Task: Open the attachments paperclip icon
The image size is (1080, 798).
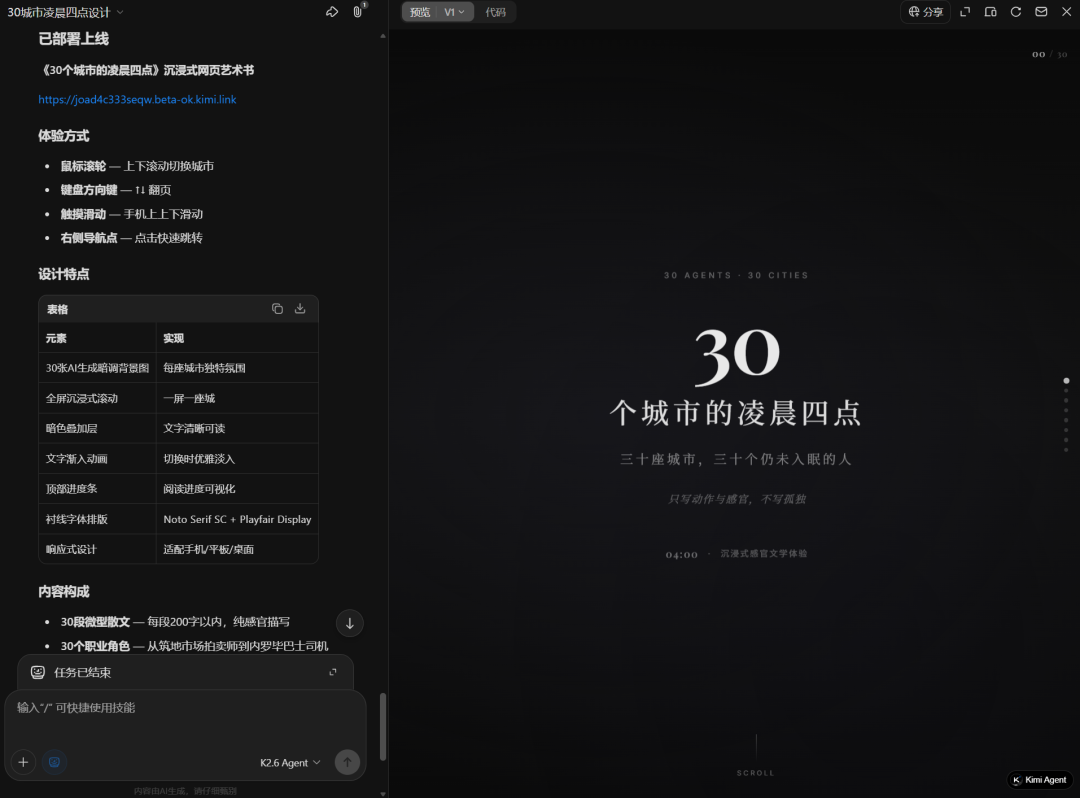Action: click(358, 12)
